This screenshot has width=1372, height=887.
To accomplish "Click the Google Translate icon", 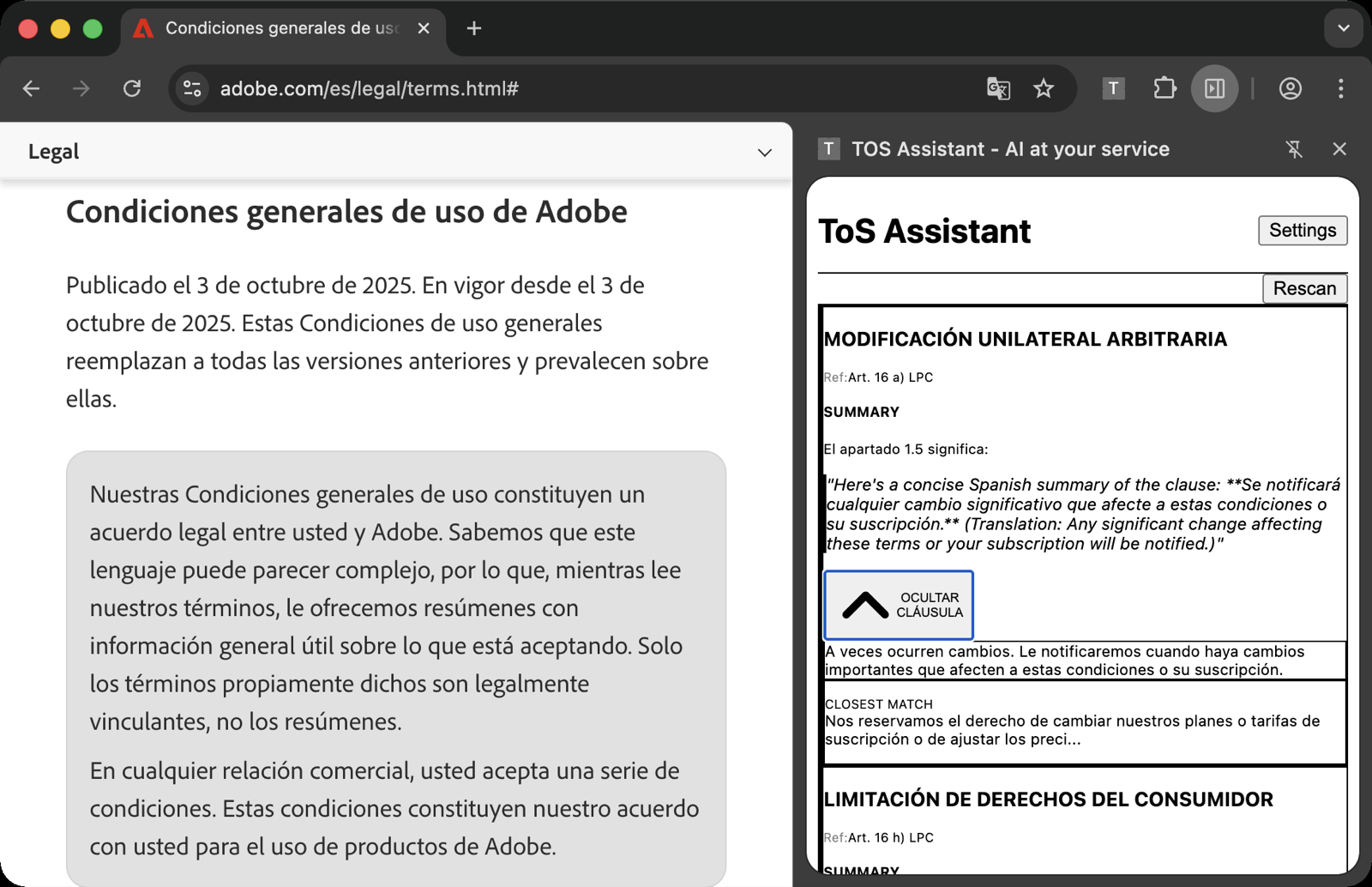I will [998, 88].
